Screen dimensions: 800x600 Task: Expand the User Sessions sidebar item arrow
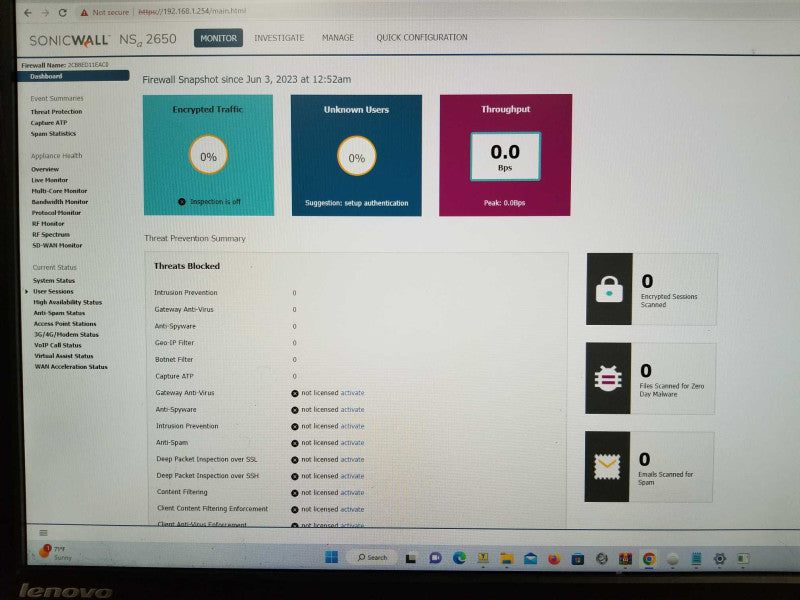click(x=27, y=291)
